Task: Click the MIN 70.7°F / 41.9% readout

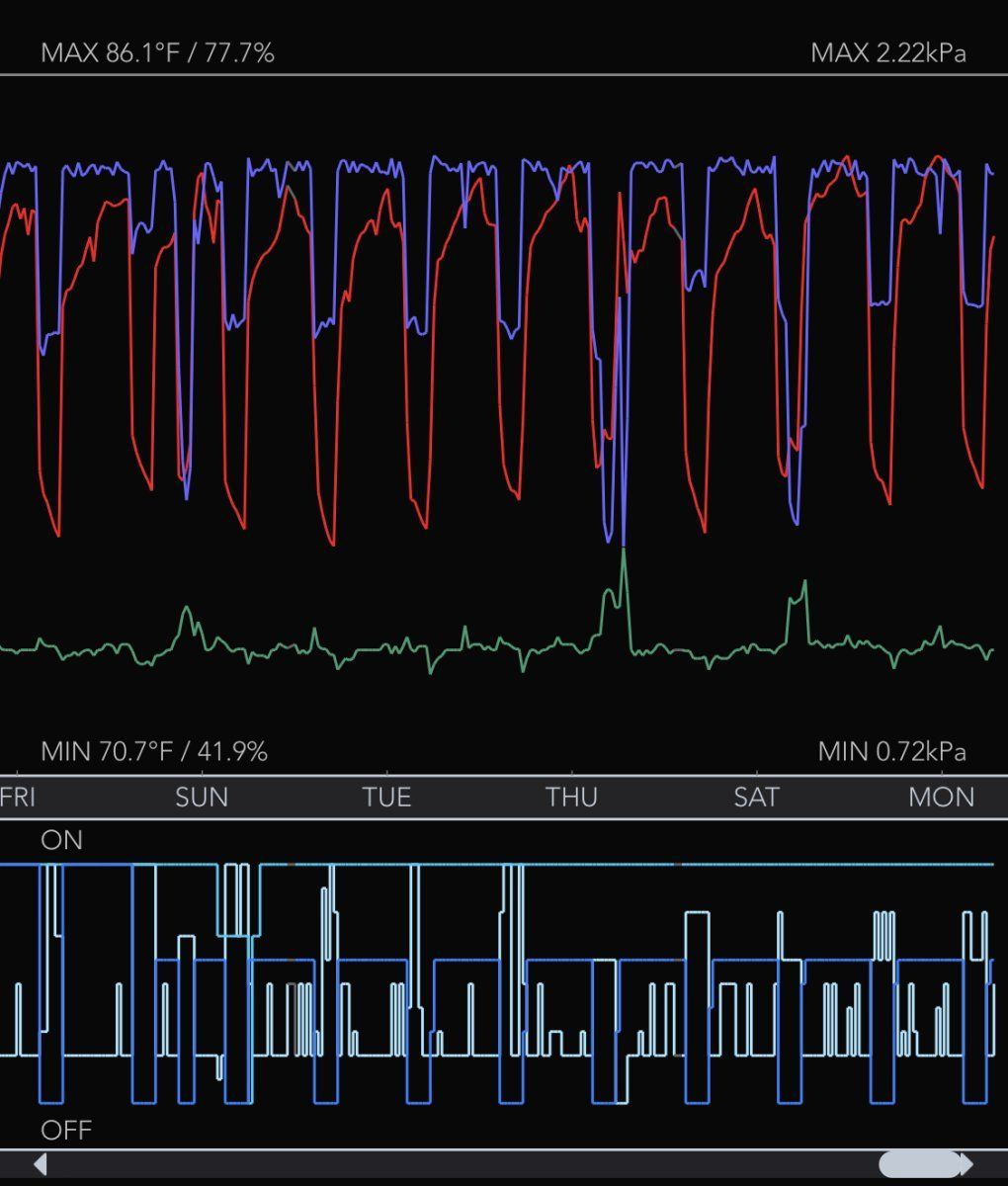Action: (x=154, y=751)
